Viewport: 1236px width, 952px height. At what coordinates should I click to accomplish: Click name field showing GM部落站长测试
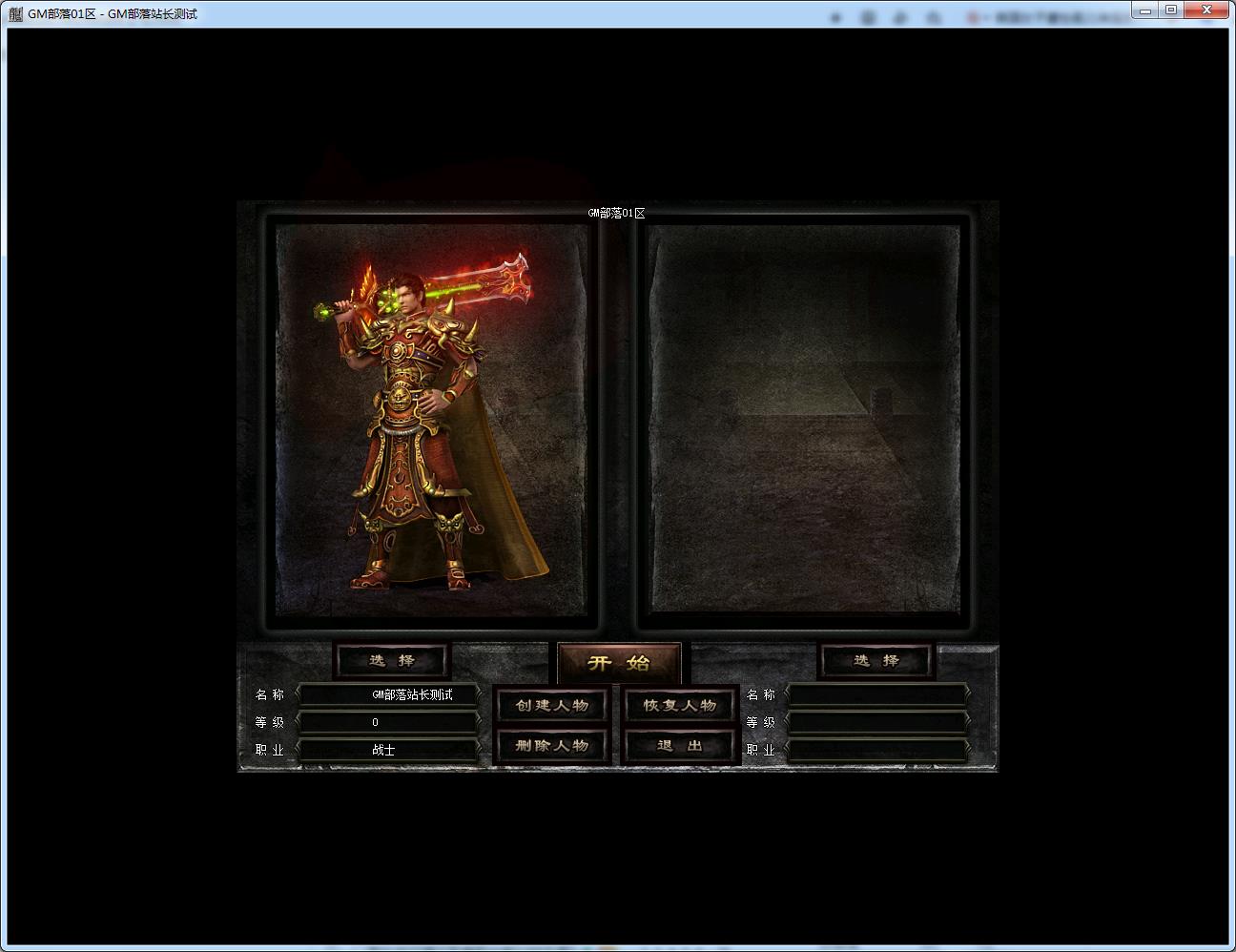click(390, 694)
